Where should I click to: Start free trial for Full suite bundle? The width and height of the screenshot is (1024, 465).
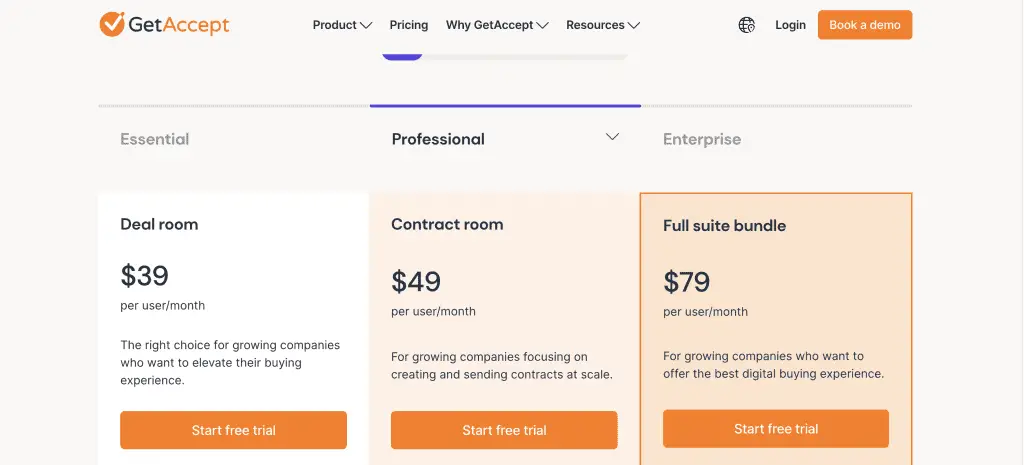776,428
